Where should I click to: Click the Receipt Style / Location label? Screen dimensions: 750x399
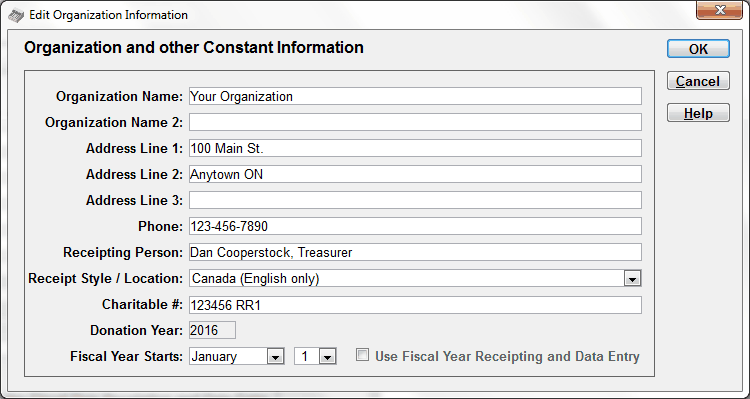point(105,278)
